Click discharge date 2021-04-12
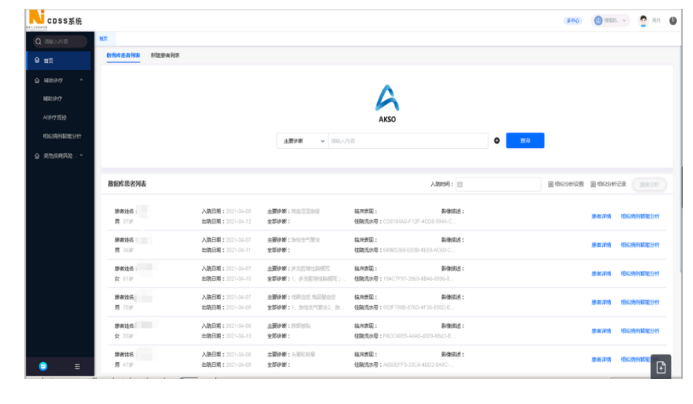Screen dimensions: 693x404 click(239, 221)
